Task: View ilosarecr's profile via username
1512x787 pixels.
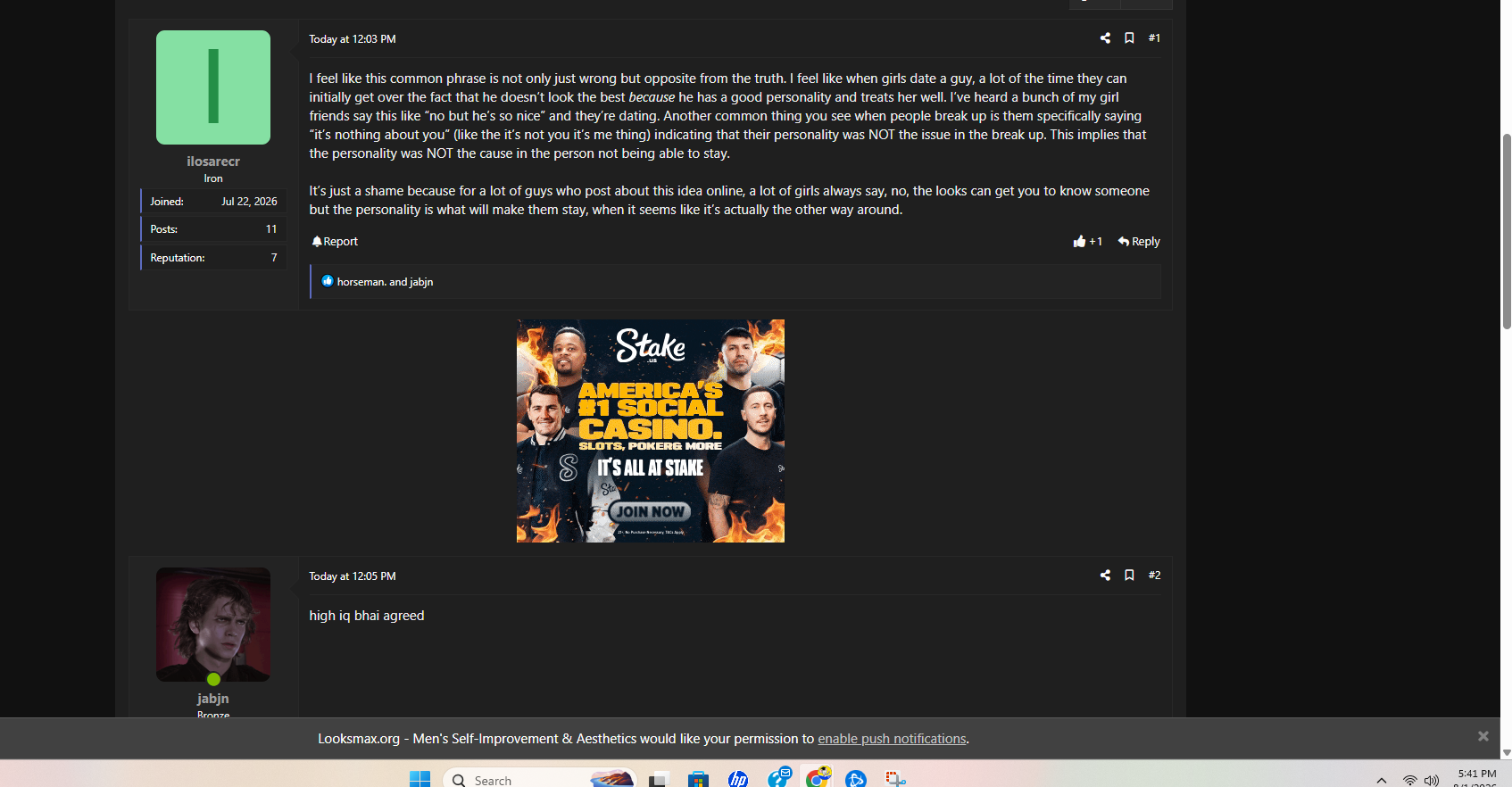Action: click(x=213, y=162)
